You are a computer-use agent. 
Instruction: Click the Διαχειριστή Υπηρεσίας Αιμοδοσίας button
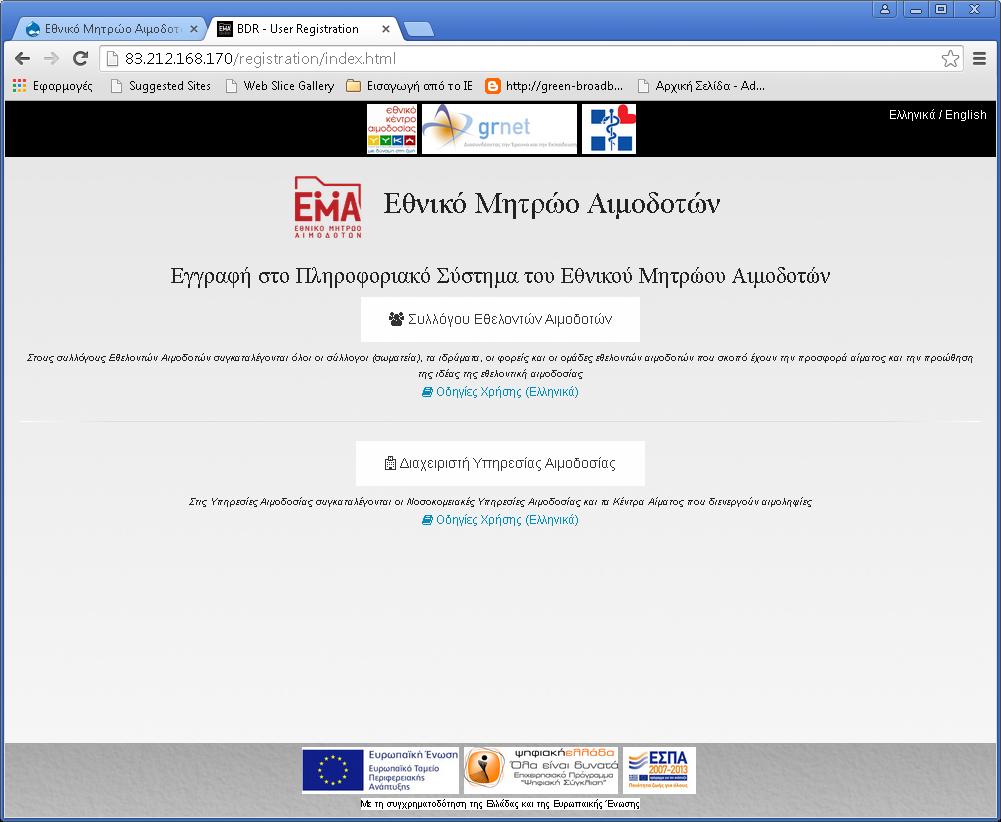click(x=500, y=463)
